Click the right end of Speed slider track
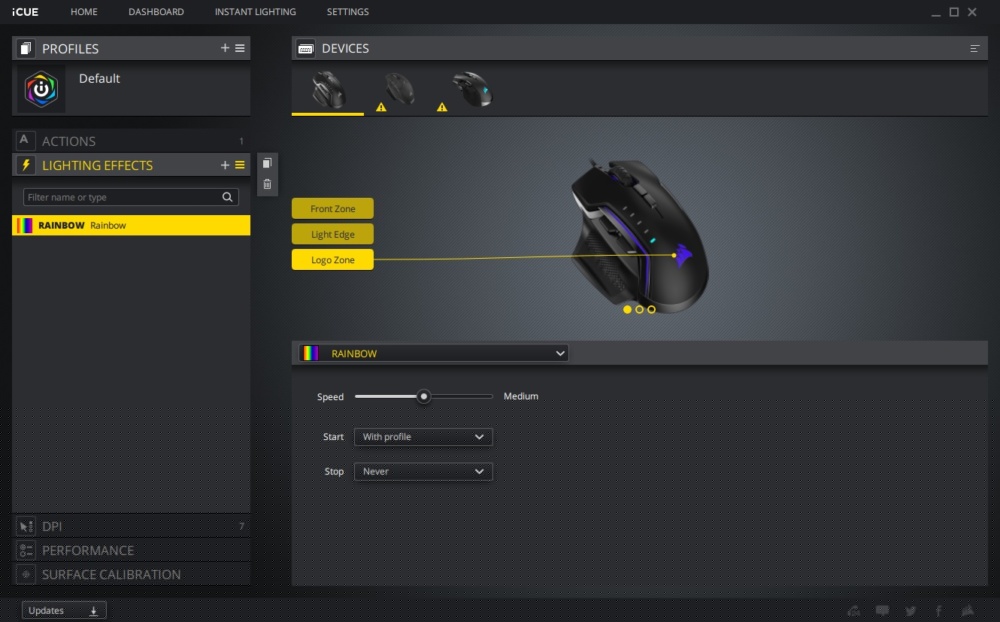The image size is (1000, 622). tap(490, 396)
